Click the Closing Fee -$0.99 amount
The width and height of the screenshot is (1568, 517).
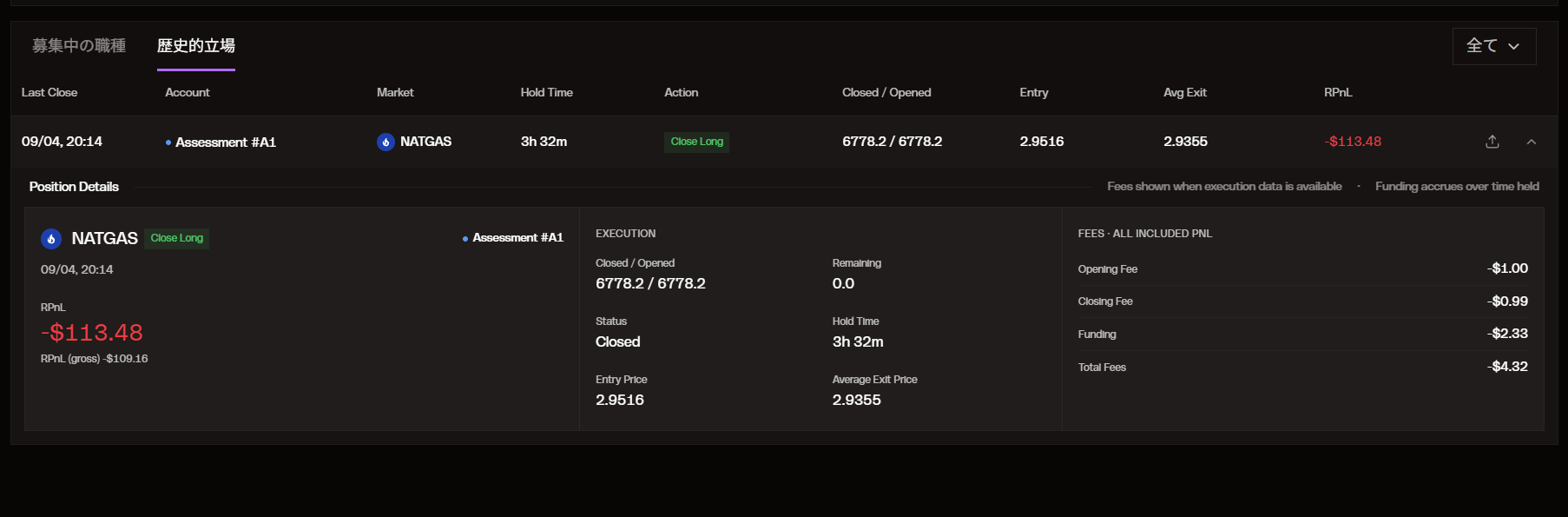(x=1507, y=302)
